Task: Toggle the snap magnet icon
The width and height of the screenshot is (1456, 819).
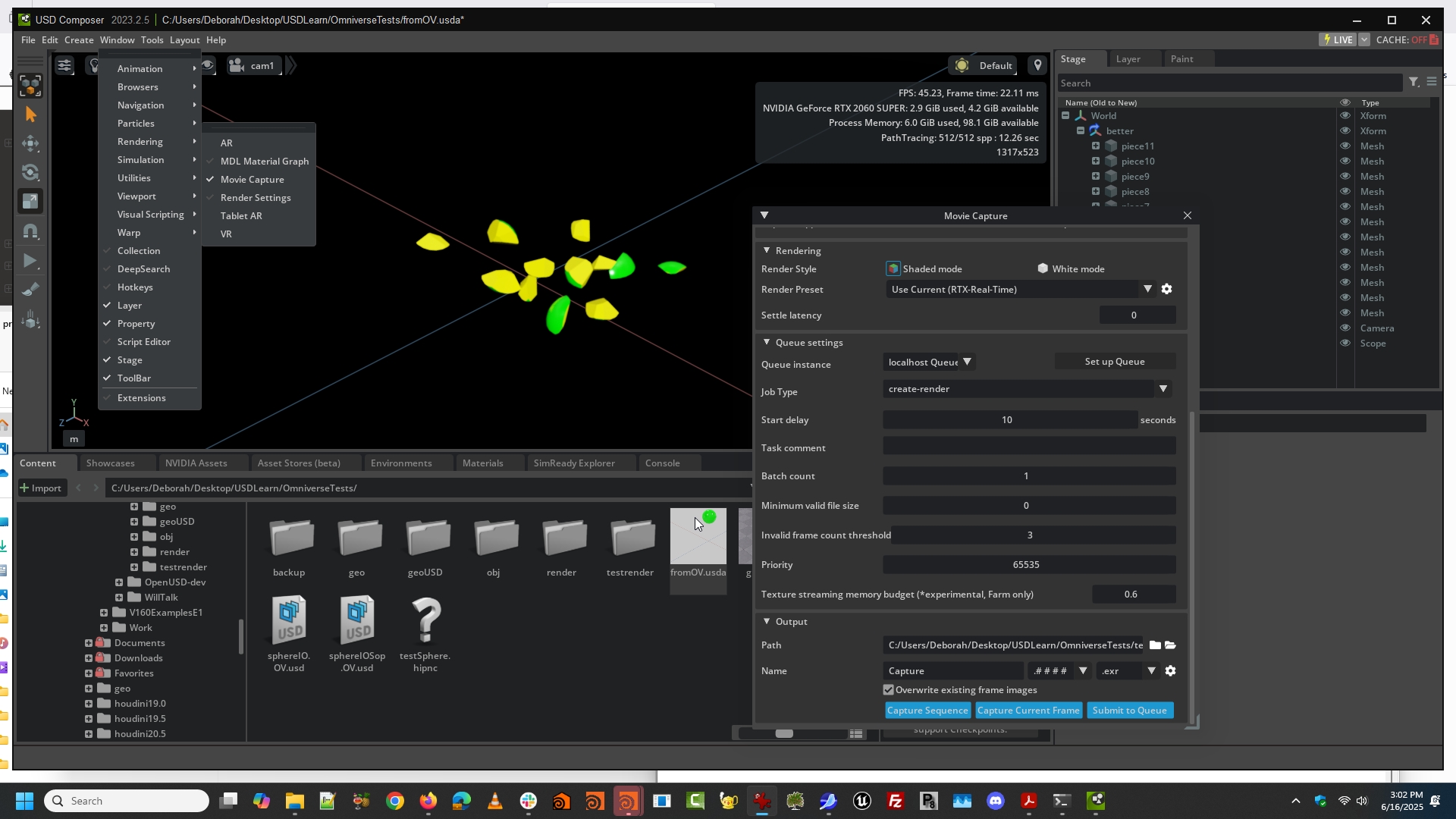Action: (x=30, y=231)
